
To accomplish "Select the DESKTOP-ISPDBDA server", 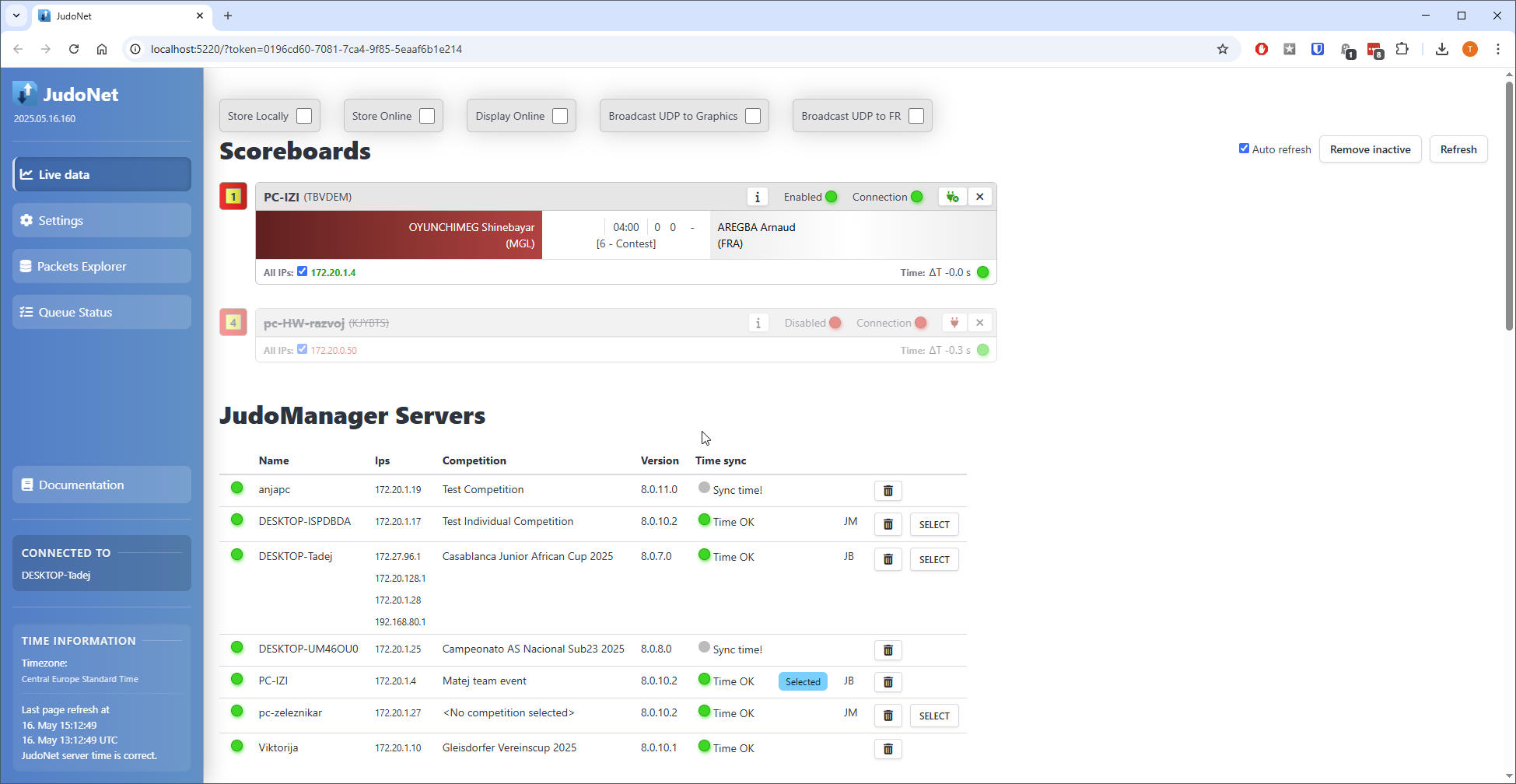I will pyautogui.click(x=934, y=524).
